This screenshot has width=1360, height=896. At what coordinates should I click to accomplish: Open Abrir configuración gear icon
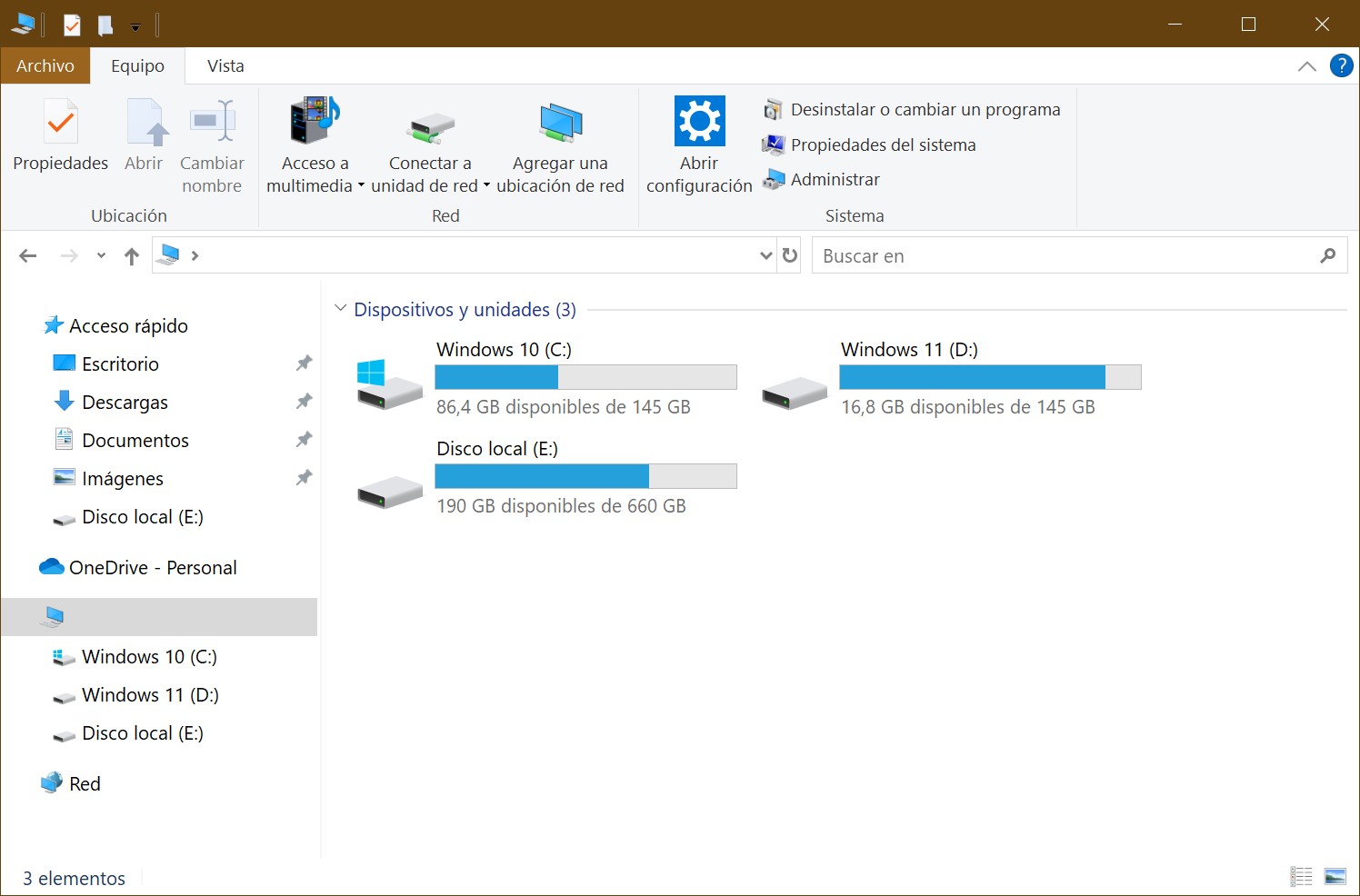(699, 121)
